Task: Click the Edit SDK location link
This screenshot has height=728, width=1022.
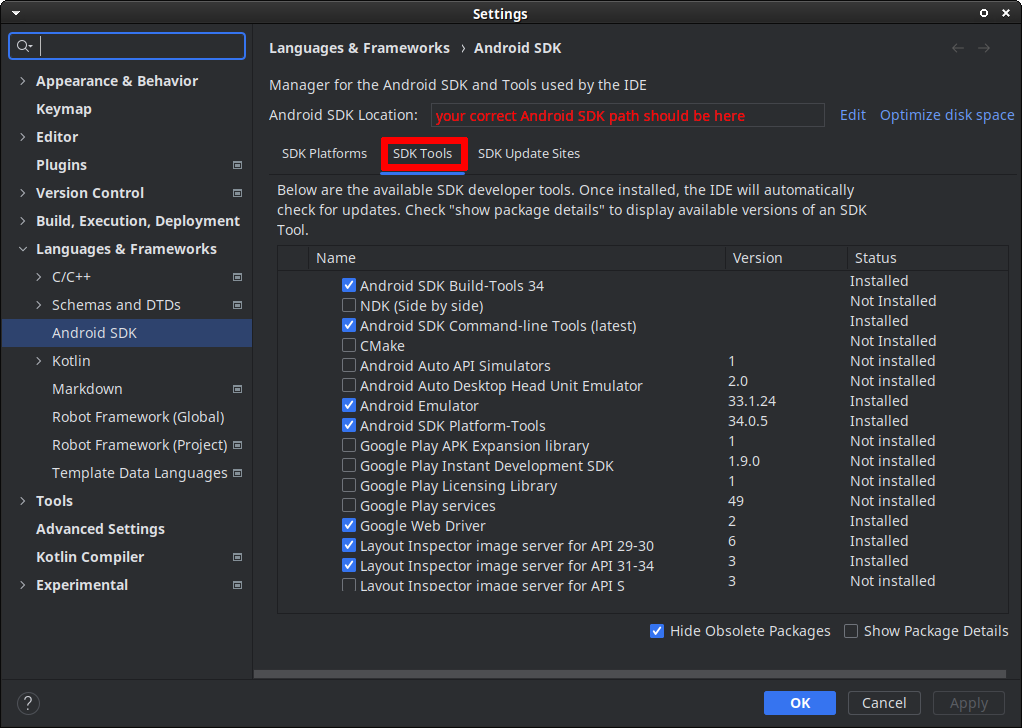Action: 853,115
